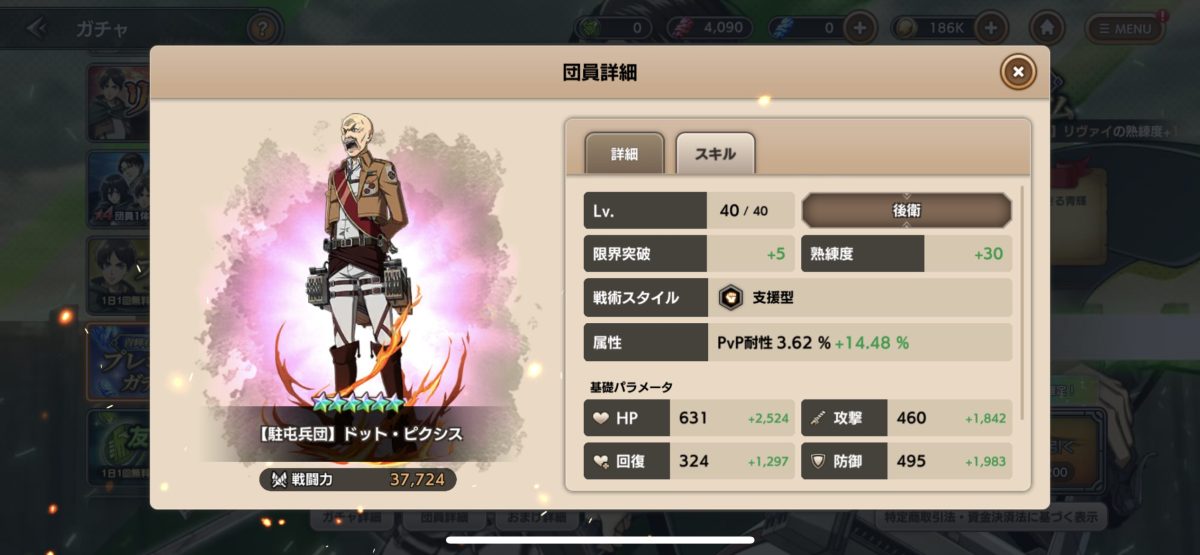Click the details panel scrollbar
Screen dimensions: 1200x555
(1022, 300)
